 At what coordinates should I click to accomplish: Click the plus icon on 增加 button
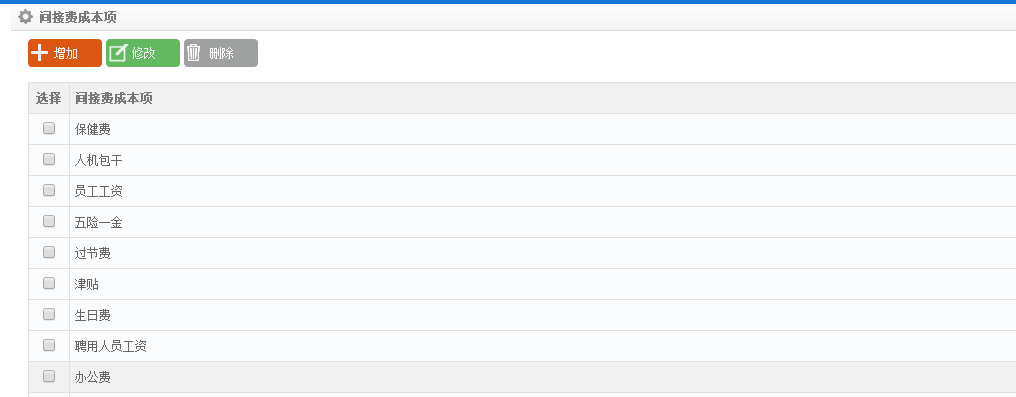[x=40, y=52]
